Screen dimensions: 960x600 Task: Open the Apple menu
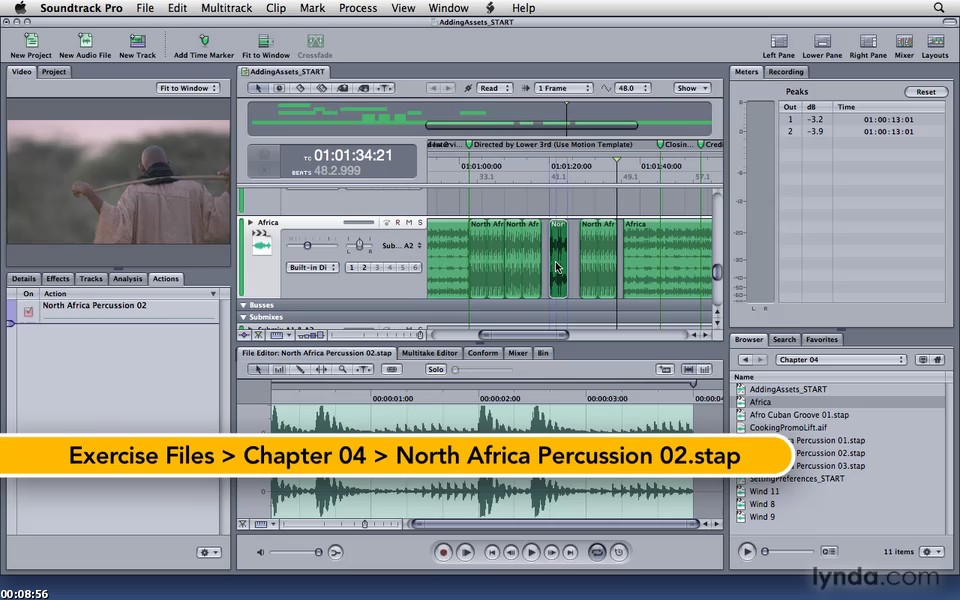(20, 7)
